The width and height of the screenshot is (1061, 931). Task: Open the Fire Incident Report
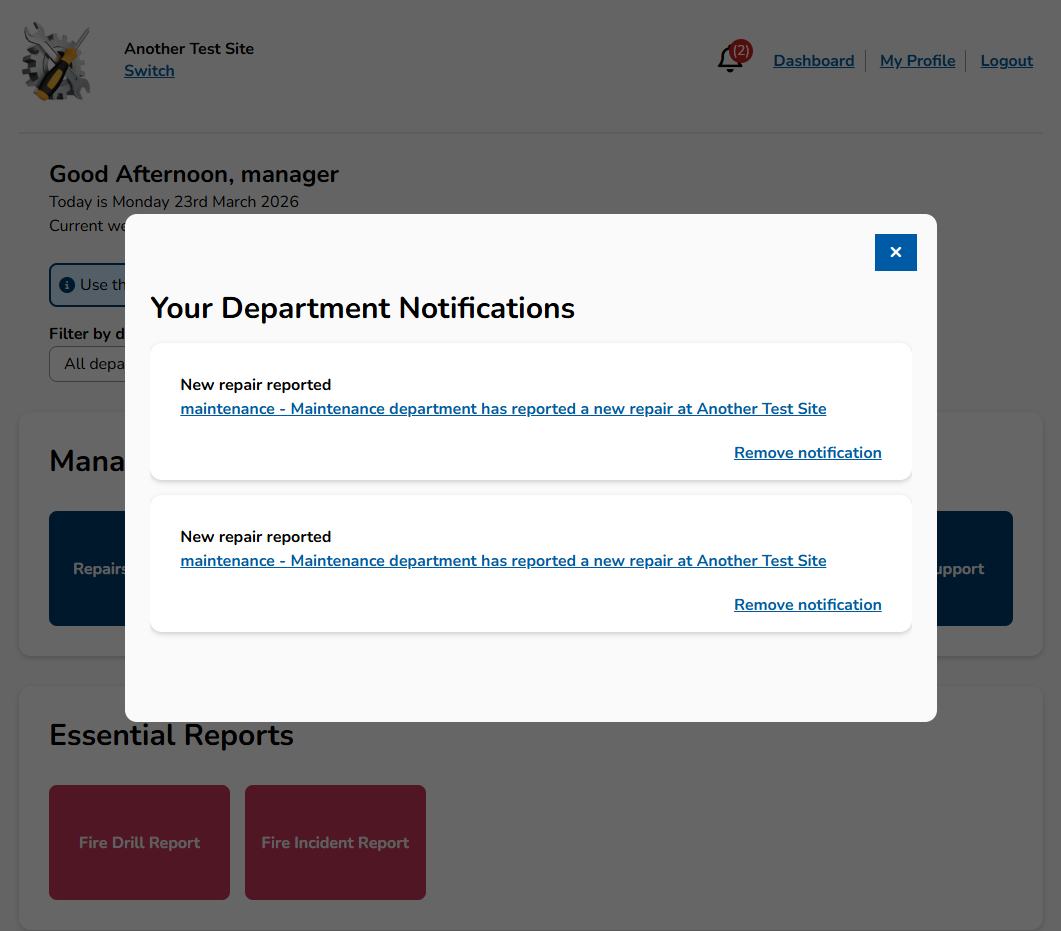[x=334, y=842]
